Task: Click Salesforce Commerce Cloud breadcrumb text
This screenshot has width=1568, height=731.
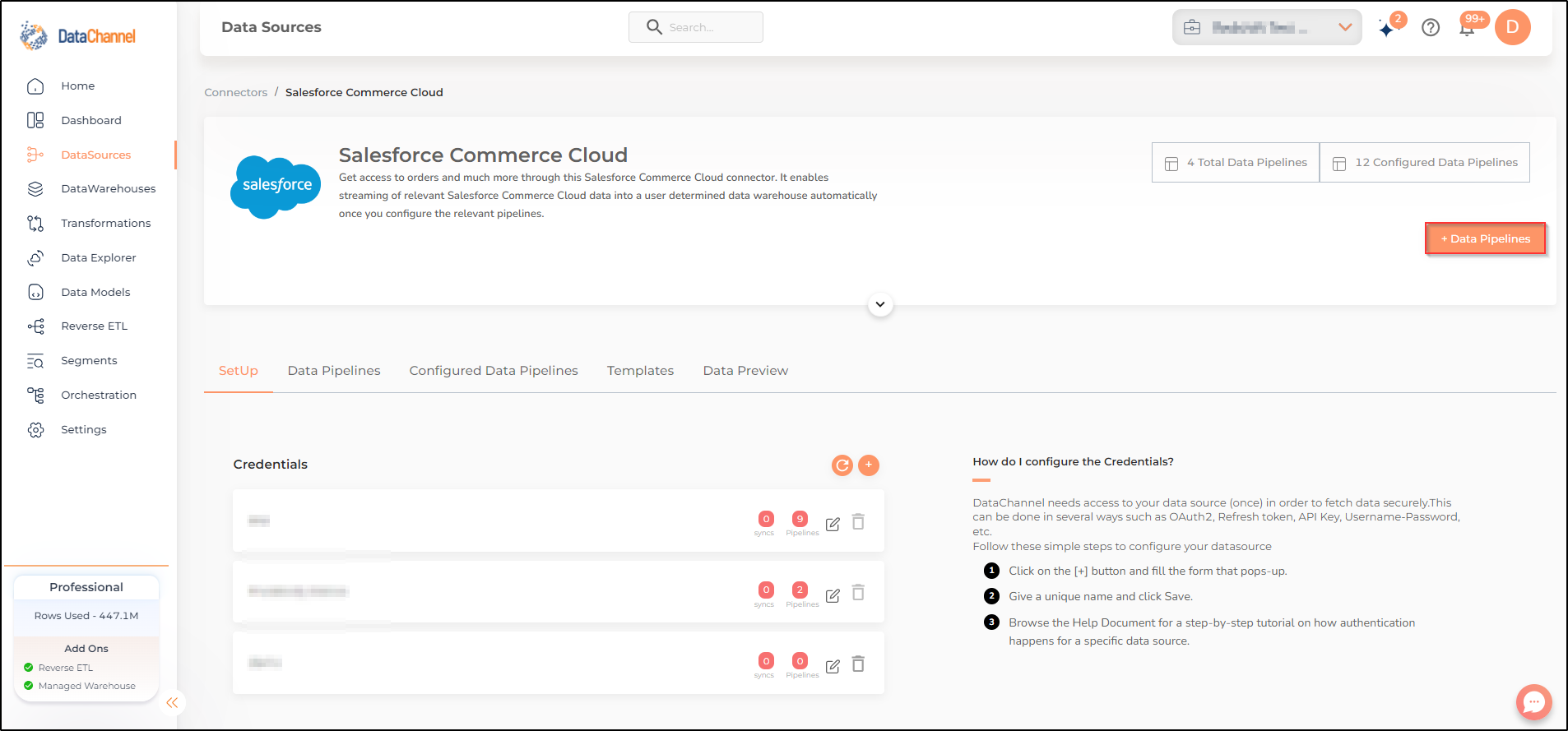Action: coord(364,92)
